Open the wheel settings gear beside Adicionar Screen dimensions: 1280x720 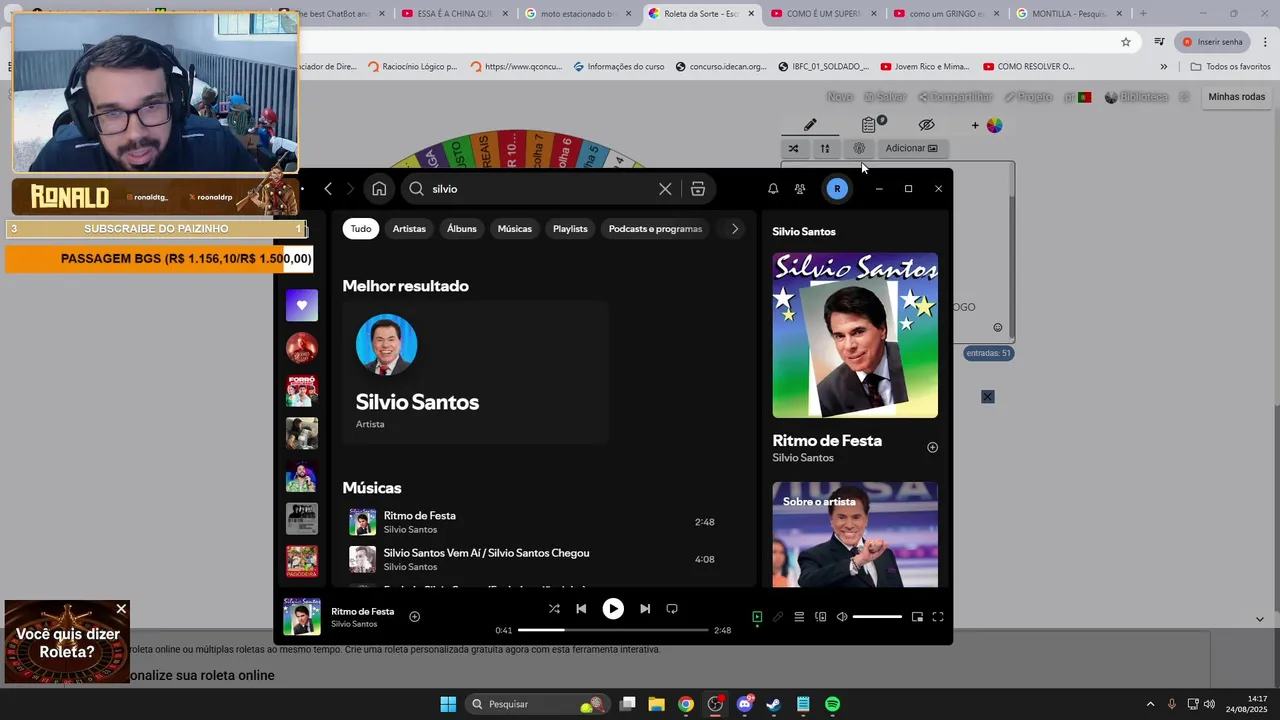(859, 148)
